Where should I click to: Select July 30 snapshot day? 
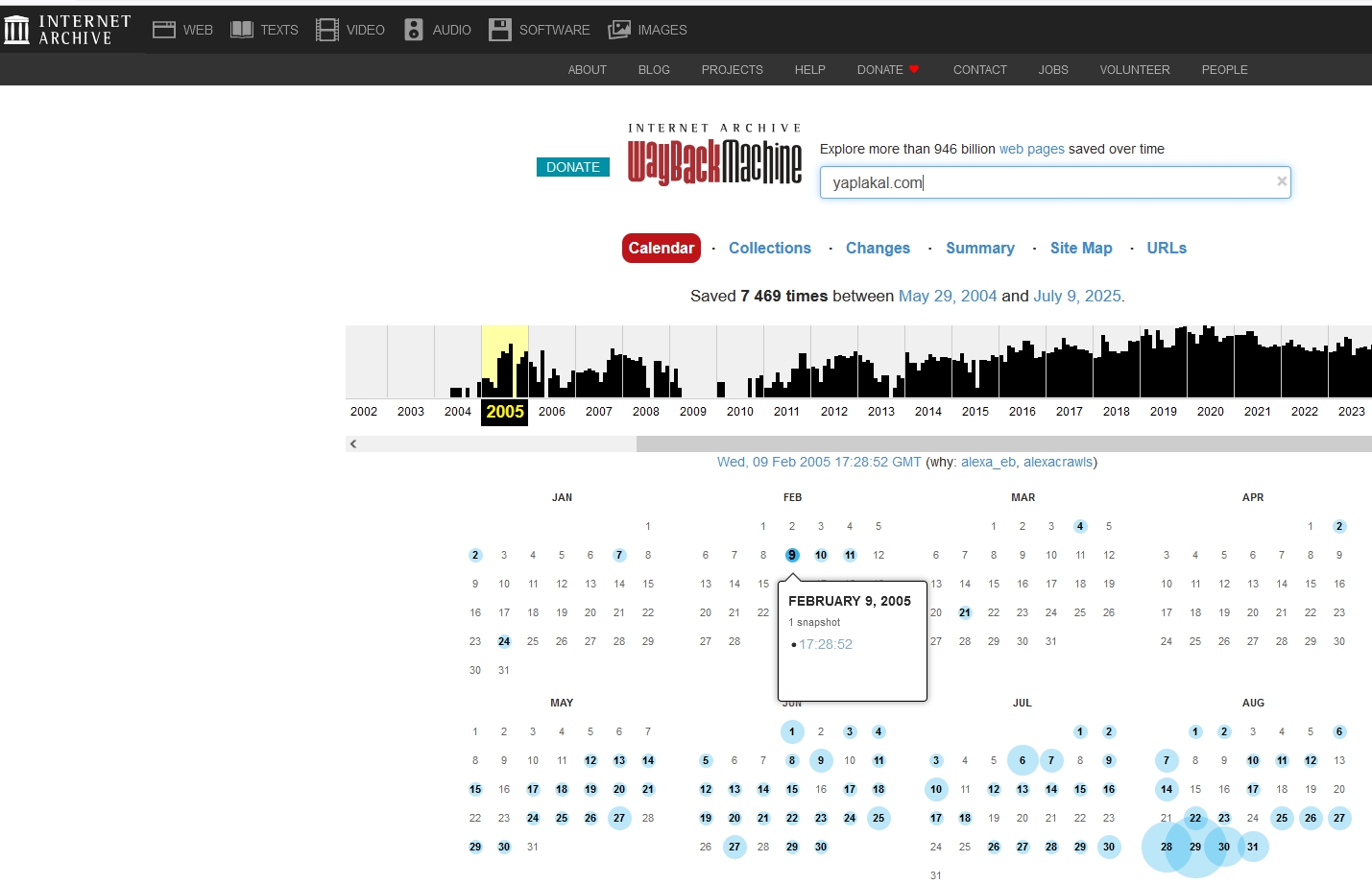[x=1109, y=847]
